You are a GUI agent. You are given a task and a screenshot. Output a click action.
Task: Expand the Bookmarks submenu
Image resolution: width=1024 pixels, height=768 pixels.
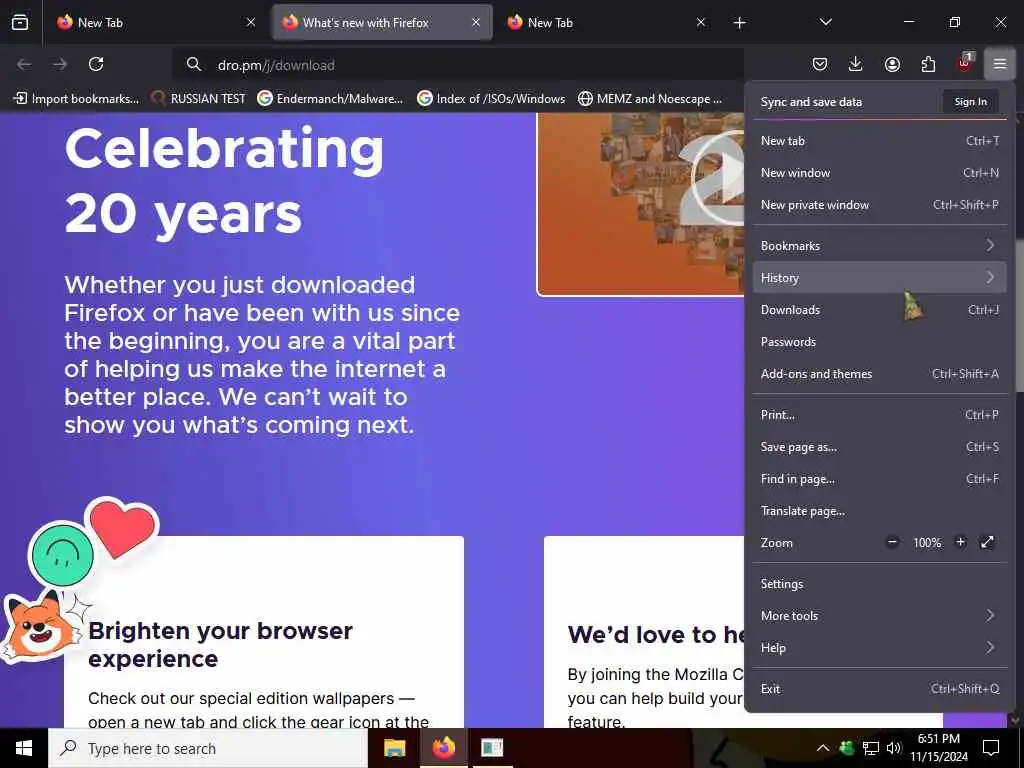point(880,246)
